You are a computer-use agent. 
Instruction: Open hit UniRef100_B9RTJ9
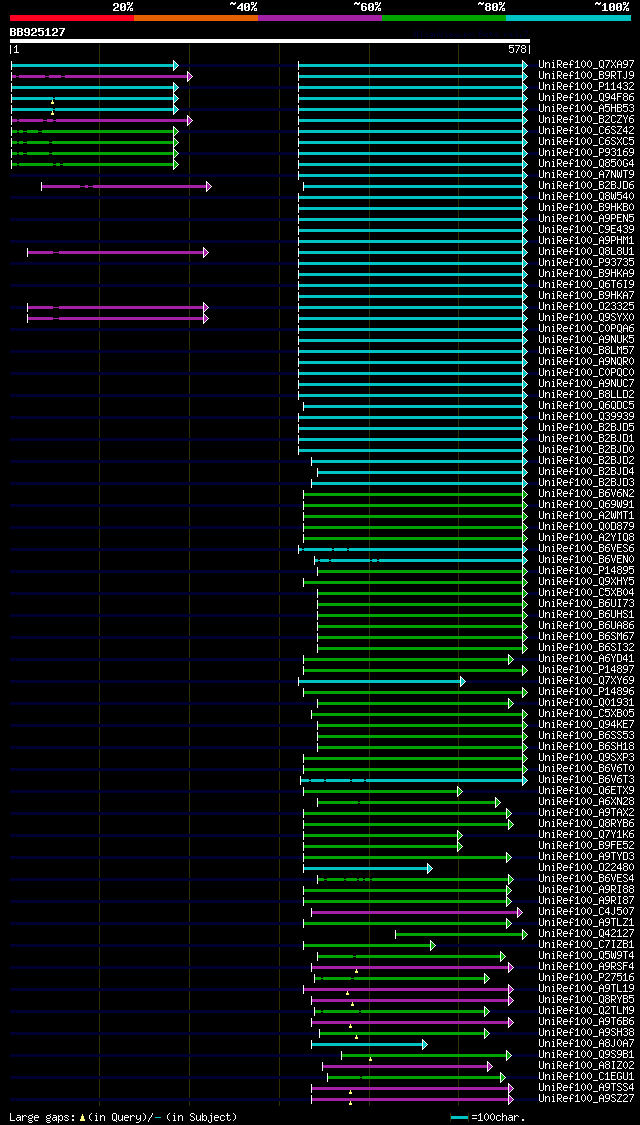586,75
